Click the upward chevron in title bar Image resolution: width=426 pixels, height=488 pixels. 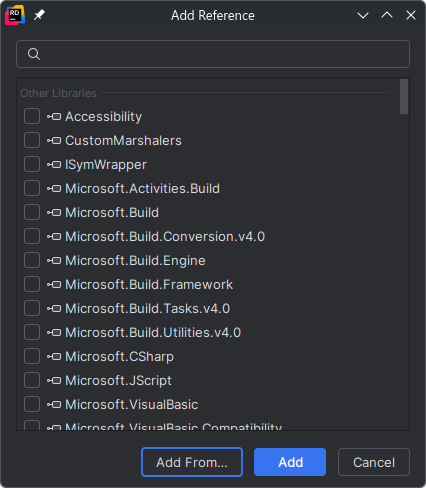pos(387,15)
